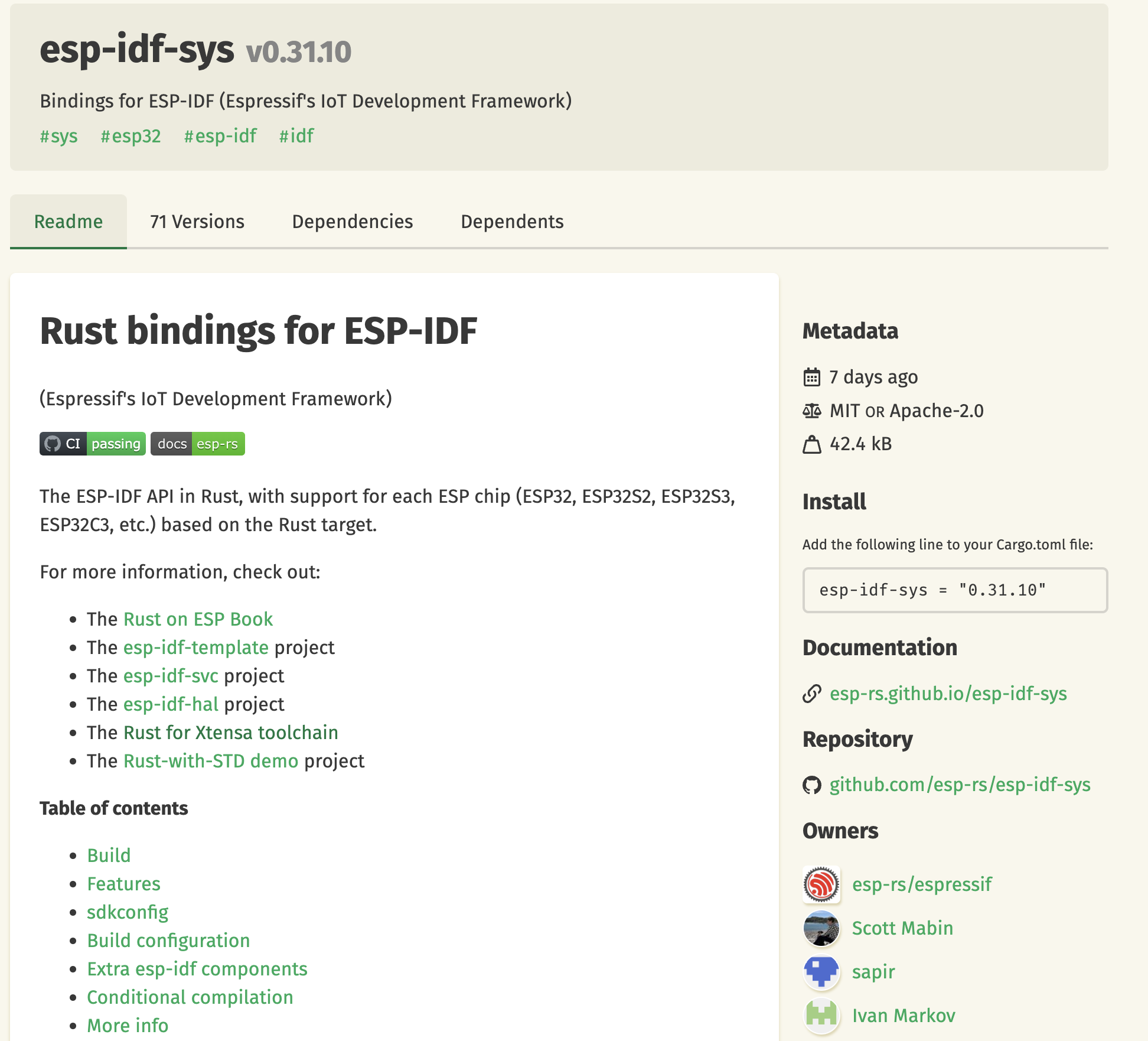1148x1041 pixels.
Task: Visit esp-rs.github.io/esp-idf-sys documentation
Action: pos(948,694)
